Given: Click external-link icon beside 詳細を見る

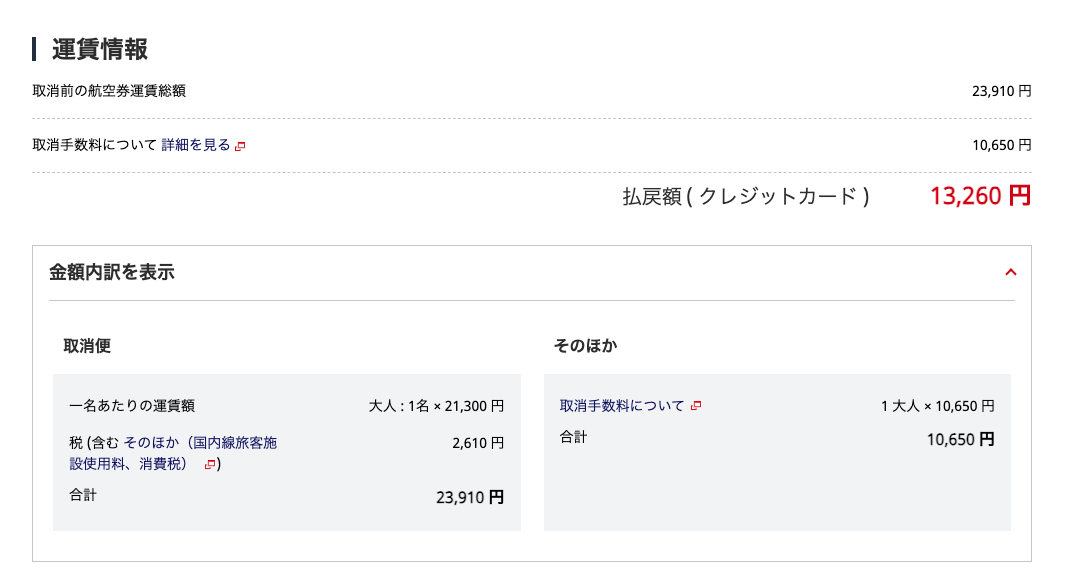Looking at the screenshot, I should click(x=240, y=146).
